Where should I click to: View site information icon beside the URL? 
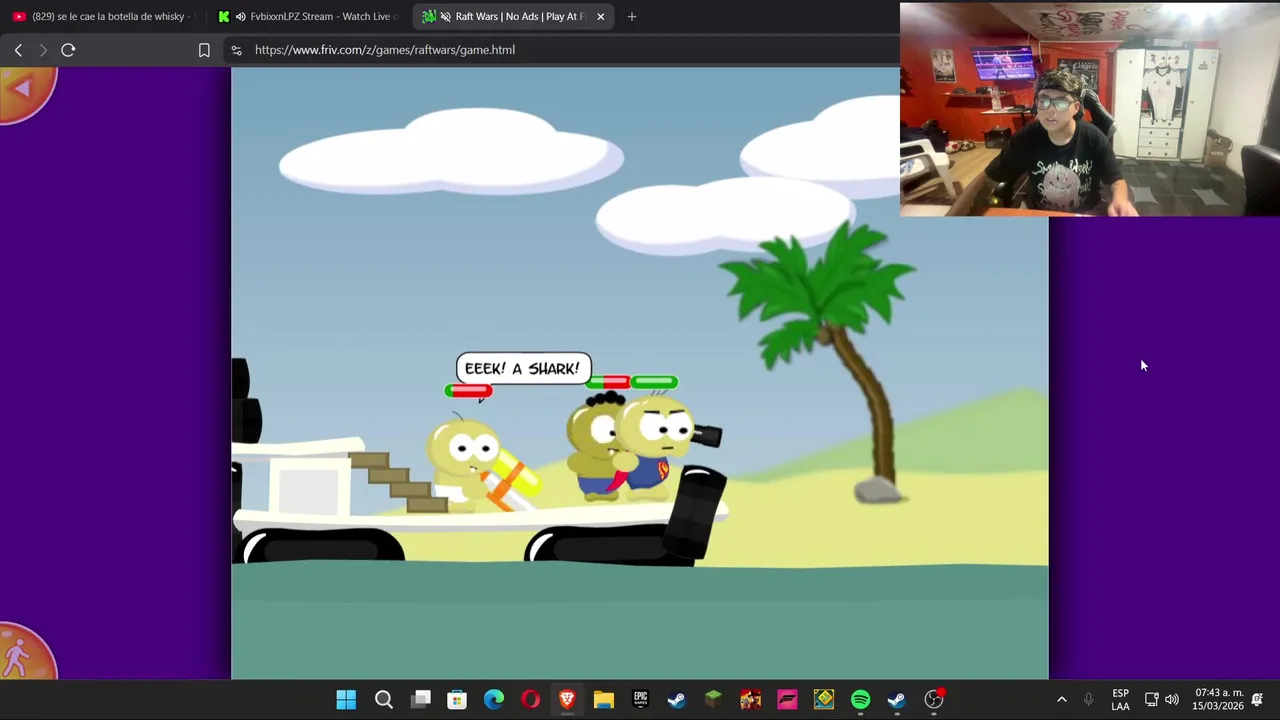(x=236, y=50)
